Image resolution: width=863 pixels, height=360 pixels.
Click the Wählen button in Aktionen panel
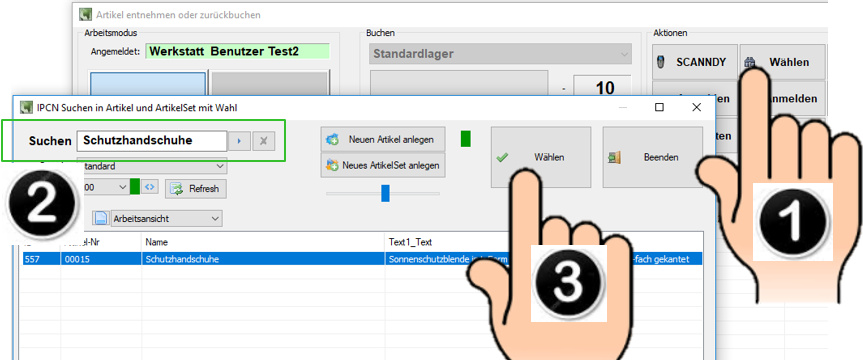(x=783, y=62)
